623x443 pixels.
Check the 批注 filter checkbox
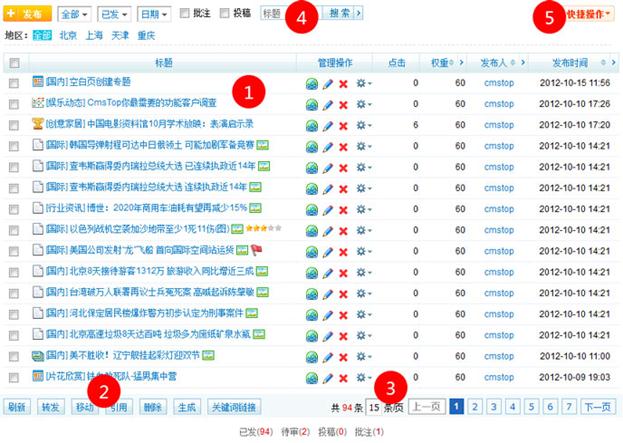(184, 13)
